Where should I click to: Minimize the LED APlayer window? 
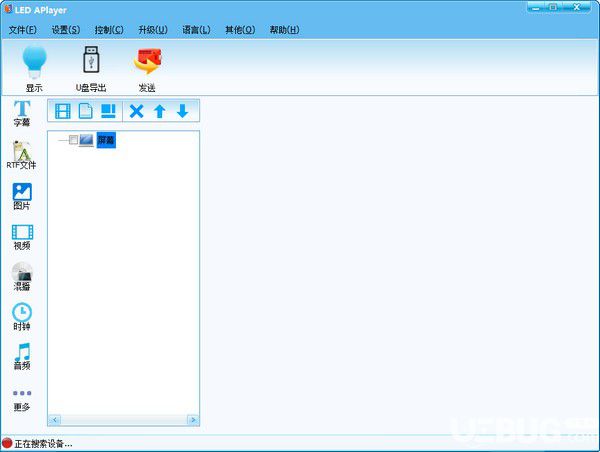click(x=536, y=8)
